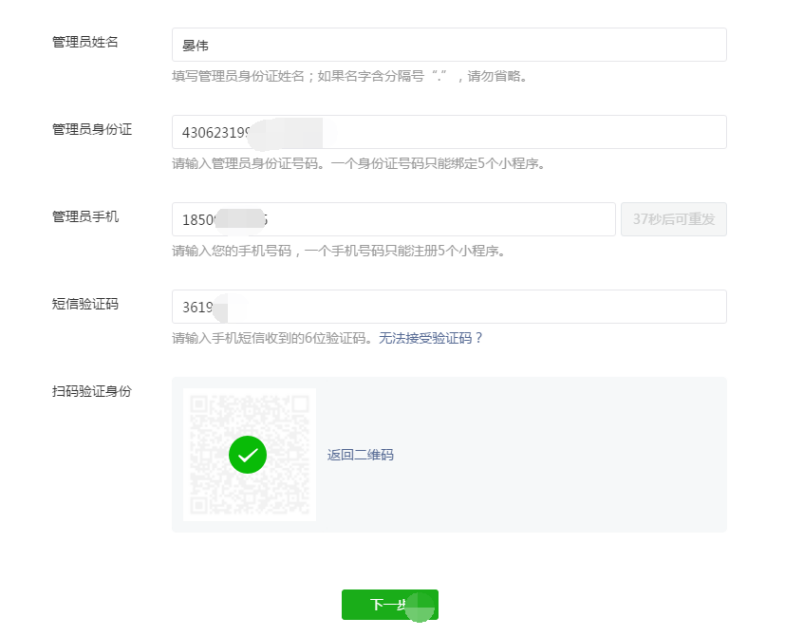Click the 扫码验证身份 label text
The image size is (803, 636).
(92, 391)
